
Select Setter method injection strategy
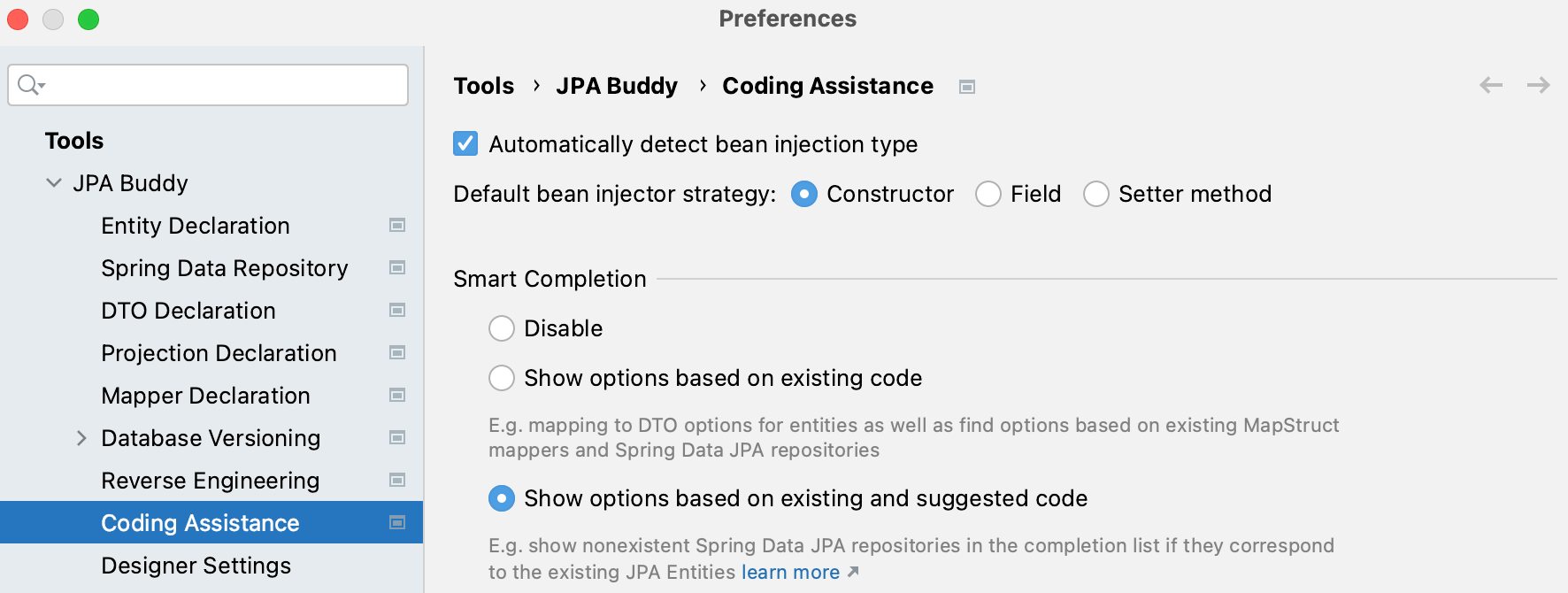[x=1096, y=194]
